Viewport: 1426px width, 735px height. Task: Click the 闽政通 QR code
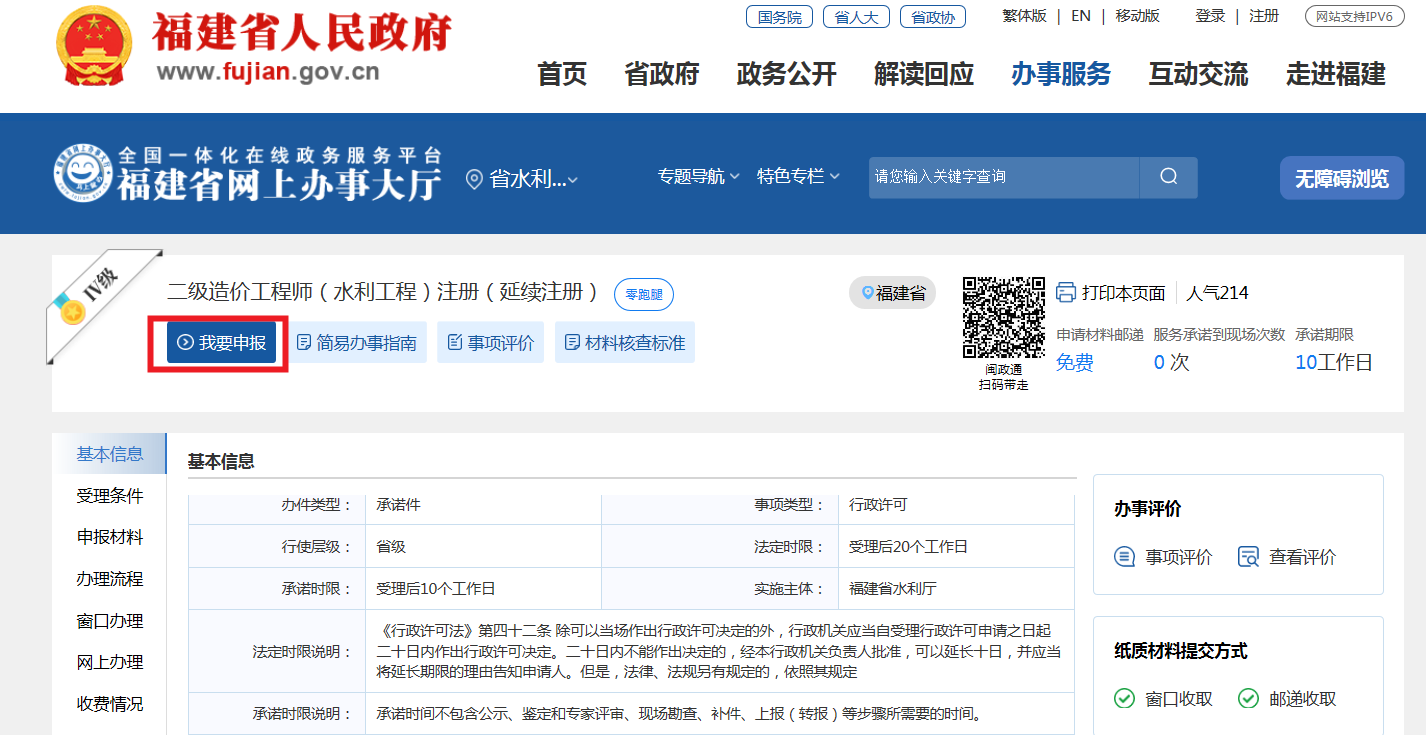click(x=1003, y=317)
